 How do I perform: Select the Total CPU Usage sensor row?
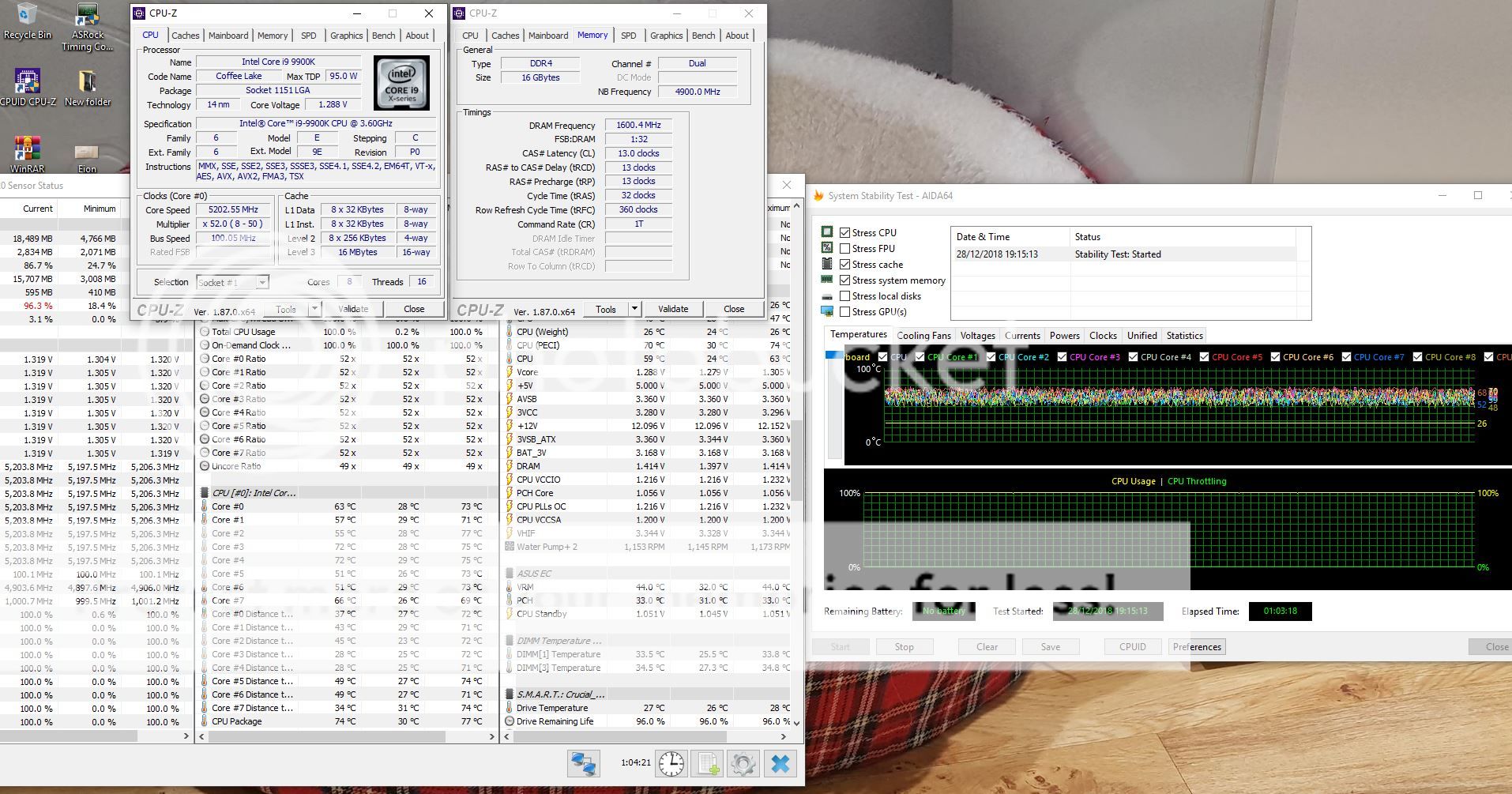coord(348,332)
